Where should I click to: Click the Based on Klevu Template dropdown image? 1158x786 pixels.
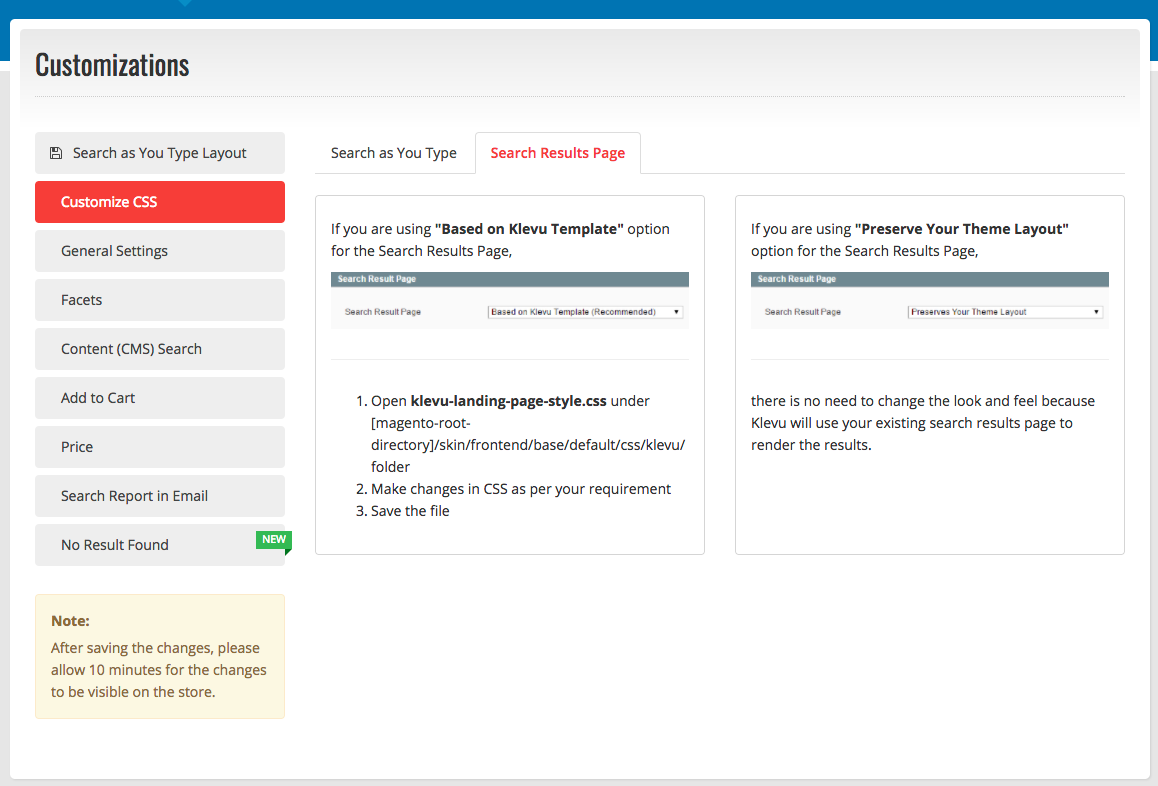pos(585,312)
